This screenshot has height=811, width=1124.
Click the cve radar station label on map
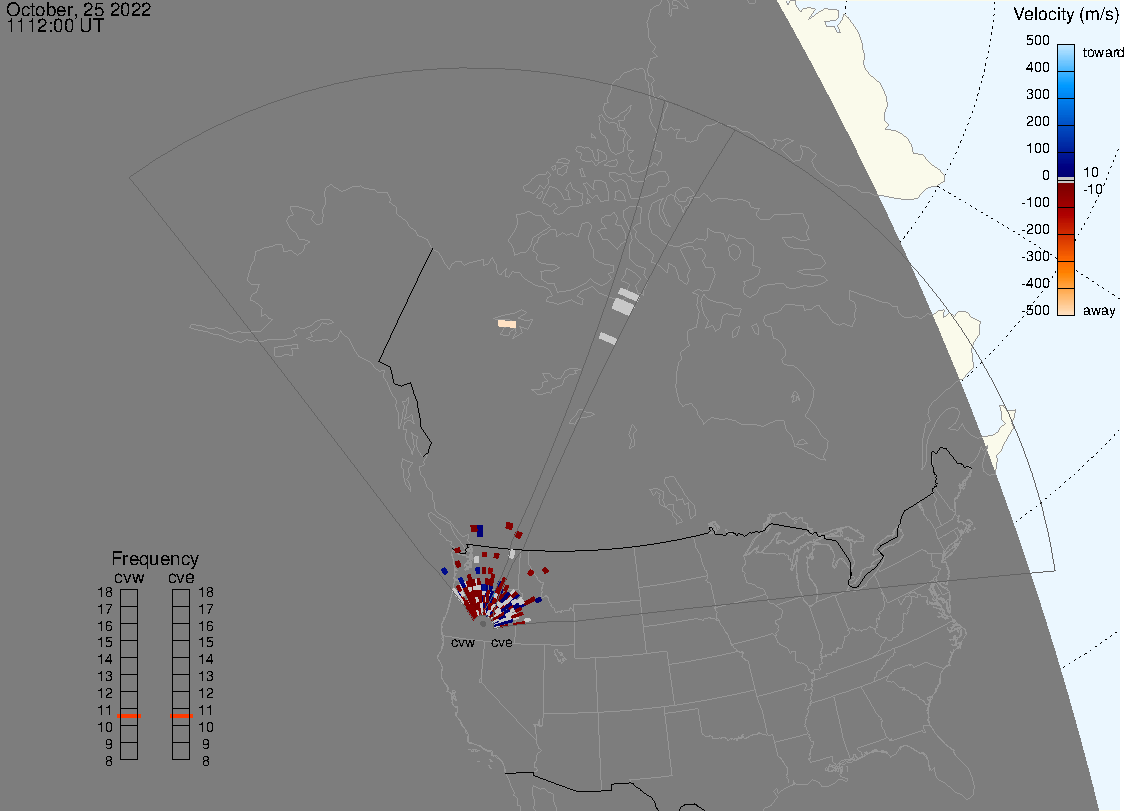(x=501, y=643)
